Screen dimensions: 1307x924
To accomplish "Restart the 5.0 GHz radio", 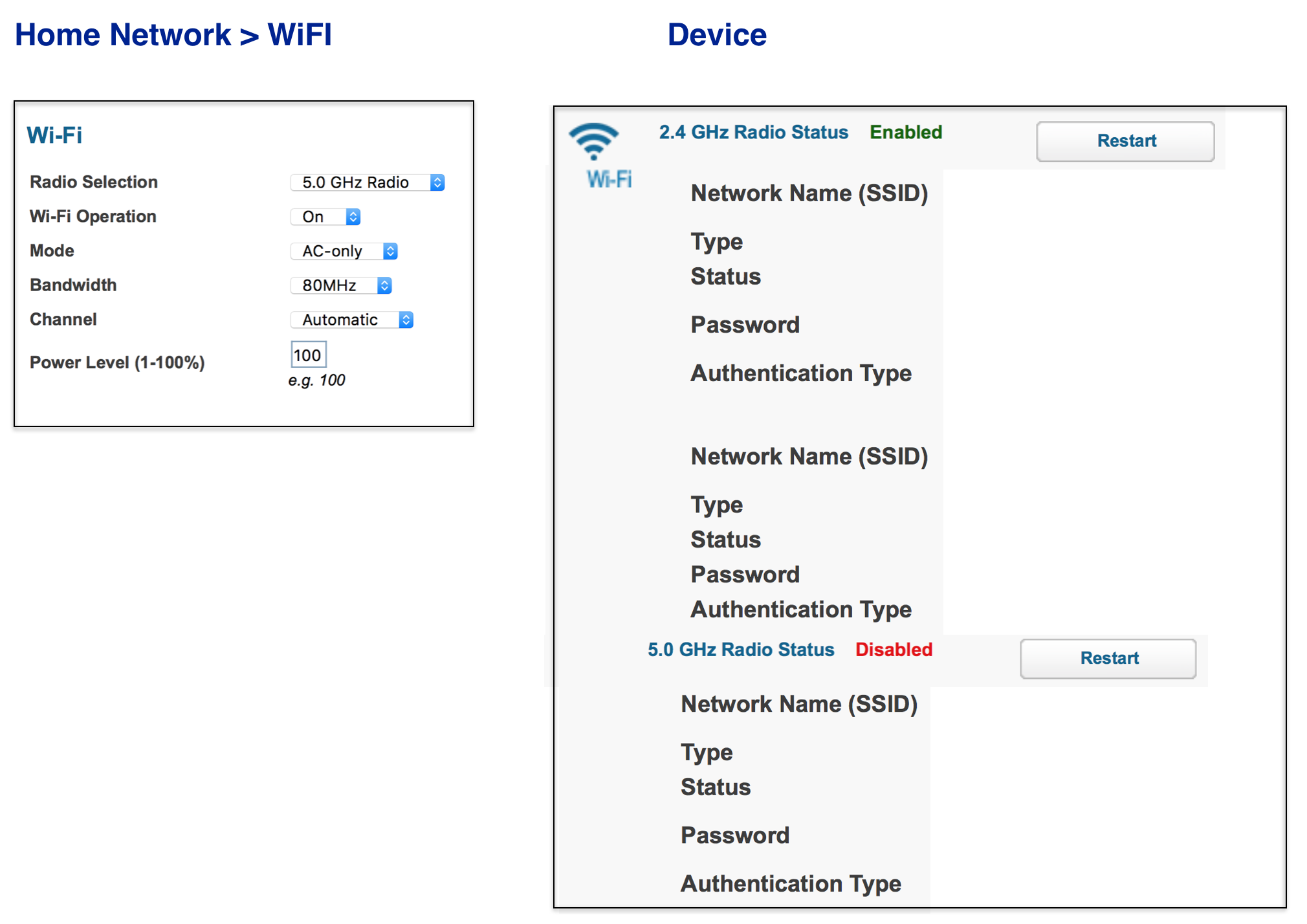I will (x=1108, y=659).
